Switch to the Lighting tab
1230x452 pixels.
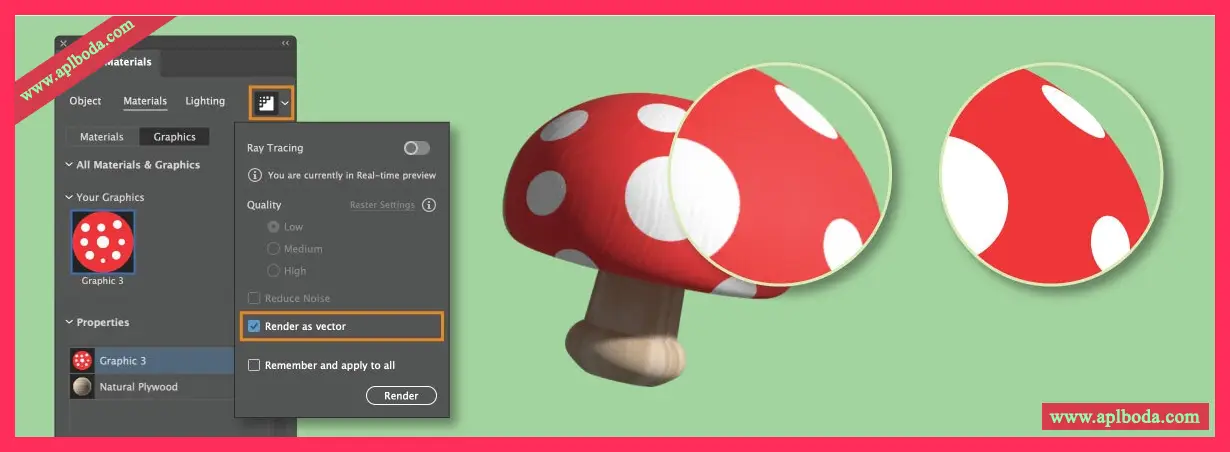205,101
